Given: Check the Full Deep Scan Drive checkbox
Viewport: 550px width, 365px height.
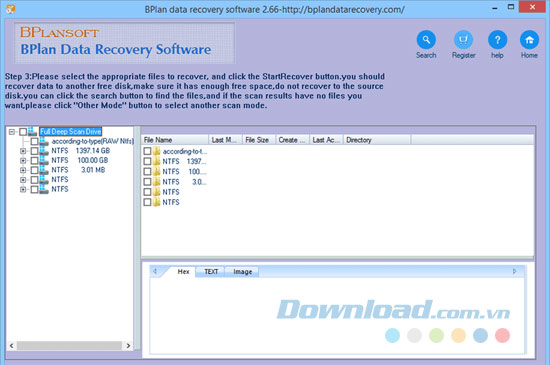Looking at the screenshot, I should coord(23,132).
